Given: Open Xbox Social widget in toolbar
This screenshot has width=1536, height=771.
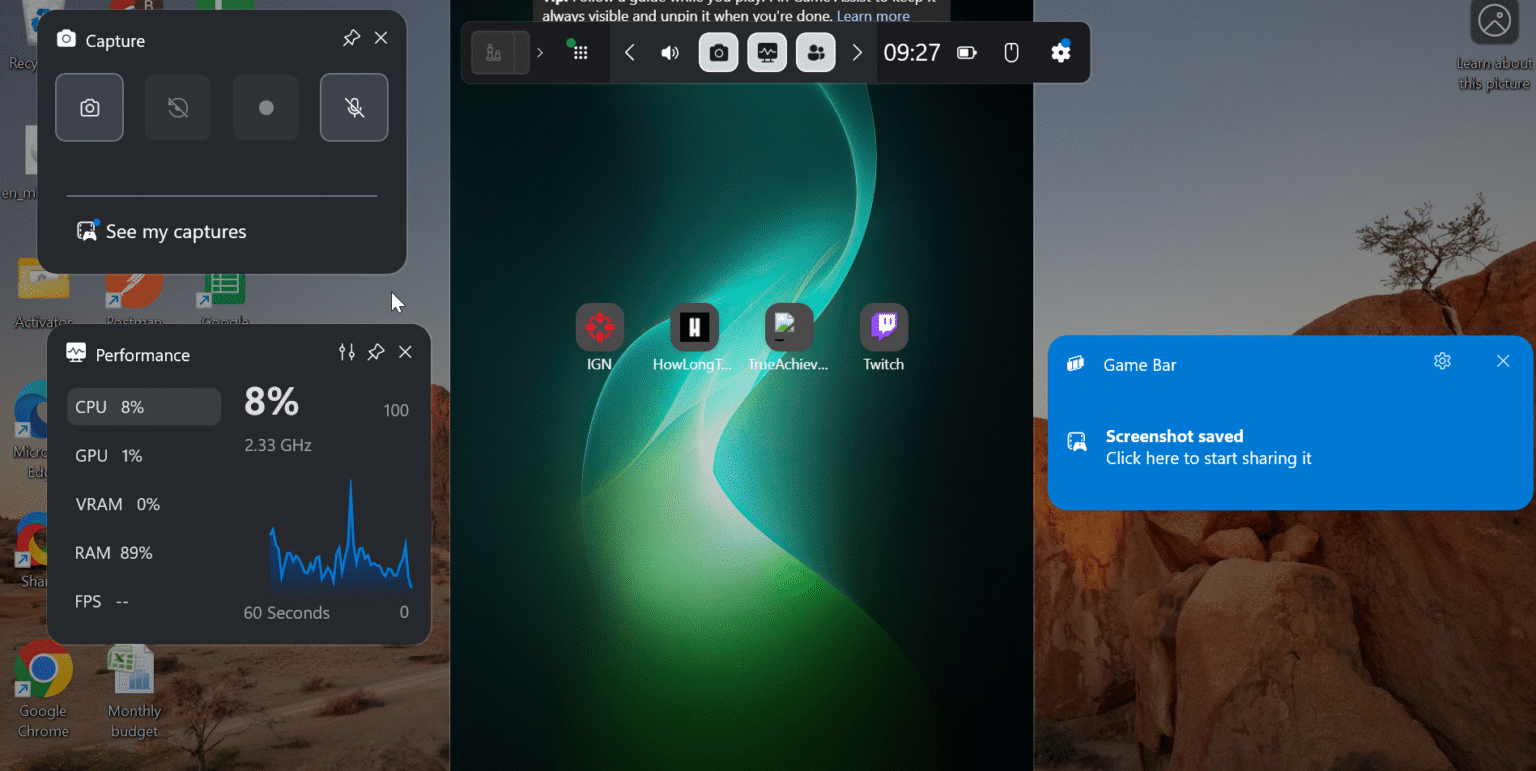Looking at the screenshot, I should 816,53.
